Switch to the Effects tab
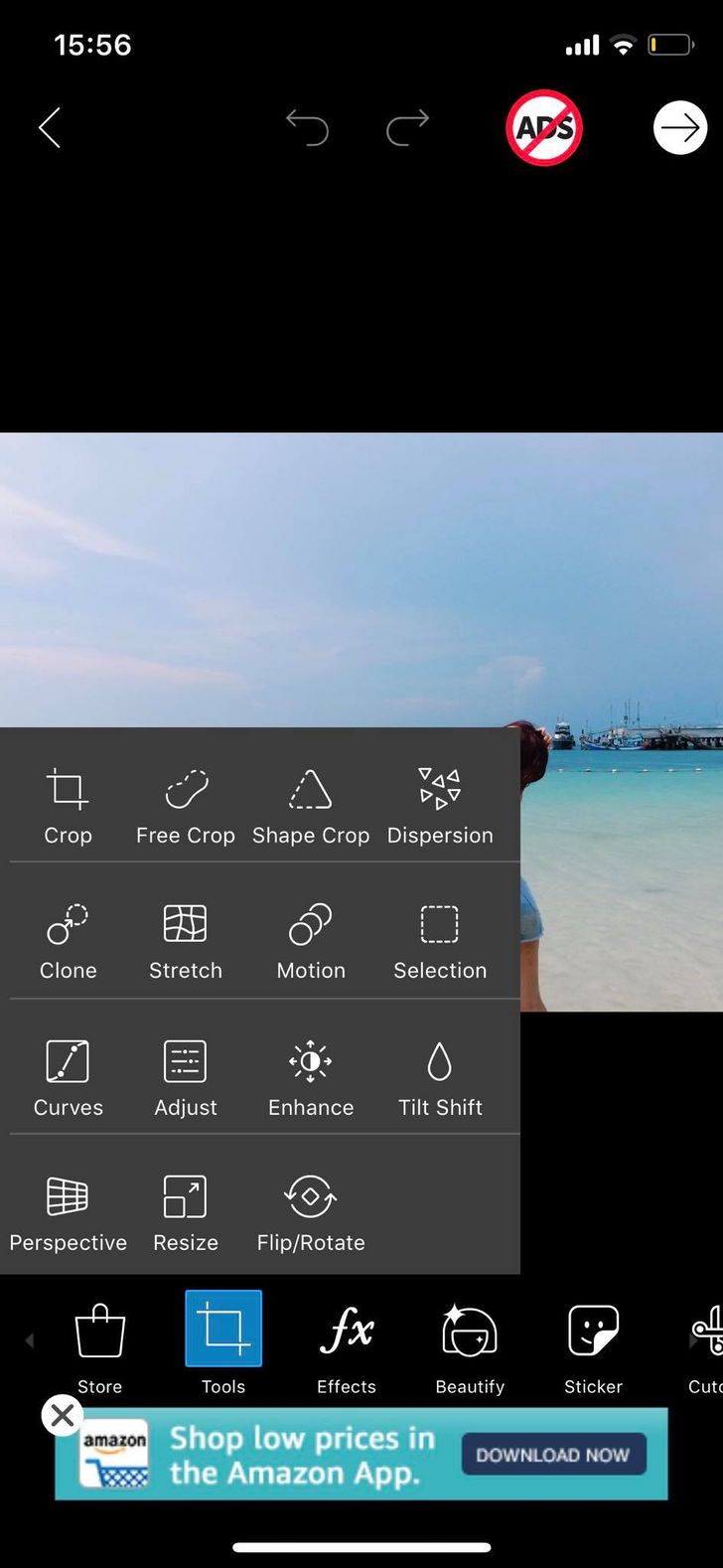 [x=347, y=1344]
